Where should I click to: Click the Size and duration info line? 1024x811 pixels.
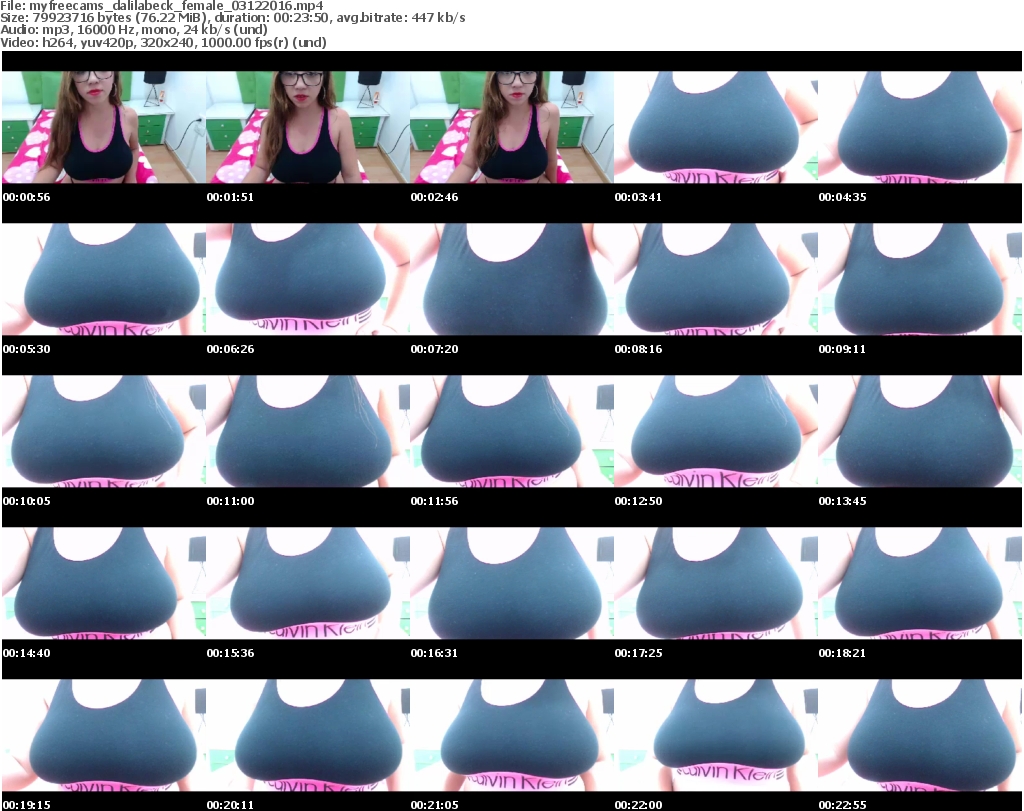coord(233,18)
